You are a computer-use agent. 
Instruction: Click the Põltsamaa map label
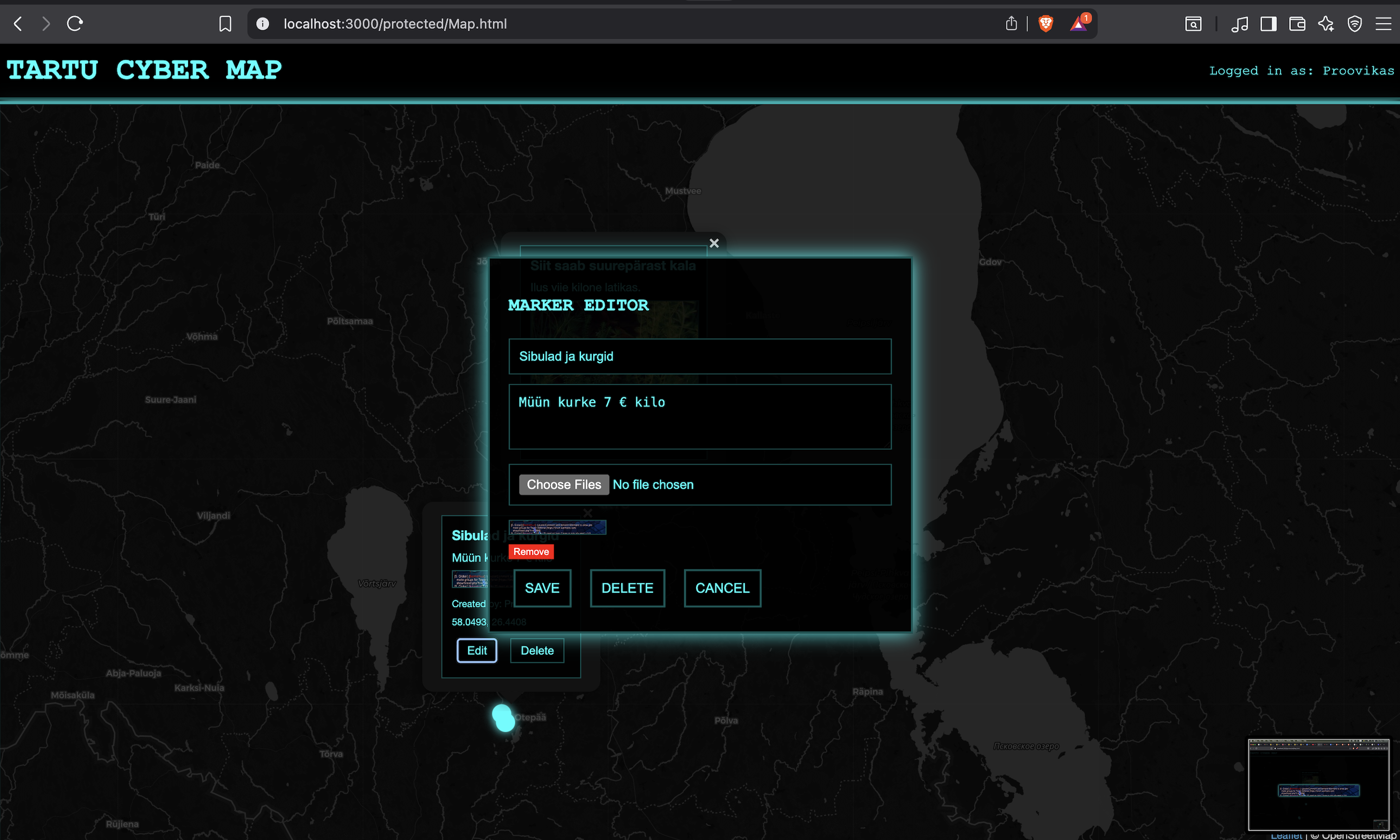pos(350,321)
